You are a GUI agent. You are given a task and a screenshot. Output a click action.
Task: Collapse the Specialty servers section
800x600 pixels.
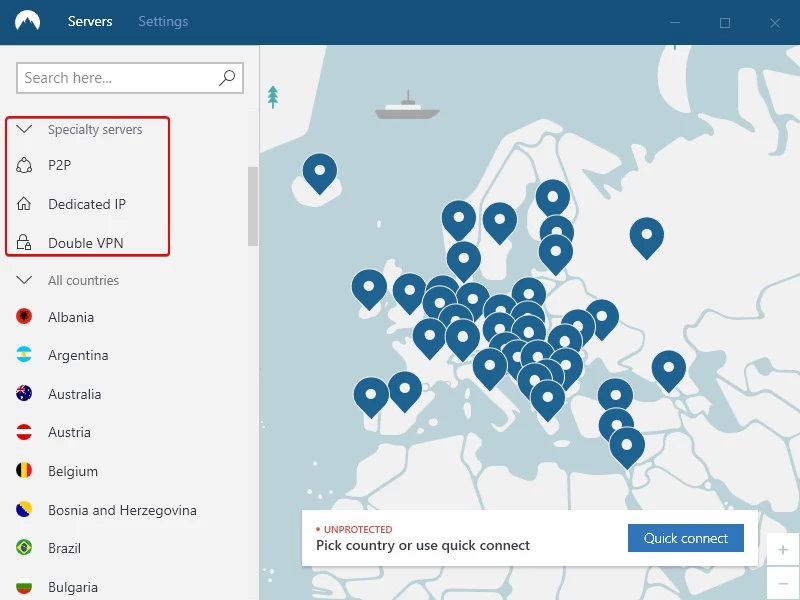(24, 129)
